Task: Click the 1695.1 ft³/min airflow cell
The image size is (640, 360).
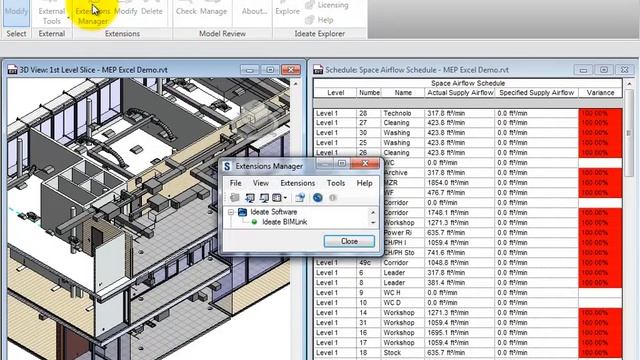Action: [460, 333]
